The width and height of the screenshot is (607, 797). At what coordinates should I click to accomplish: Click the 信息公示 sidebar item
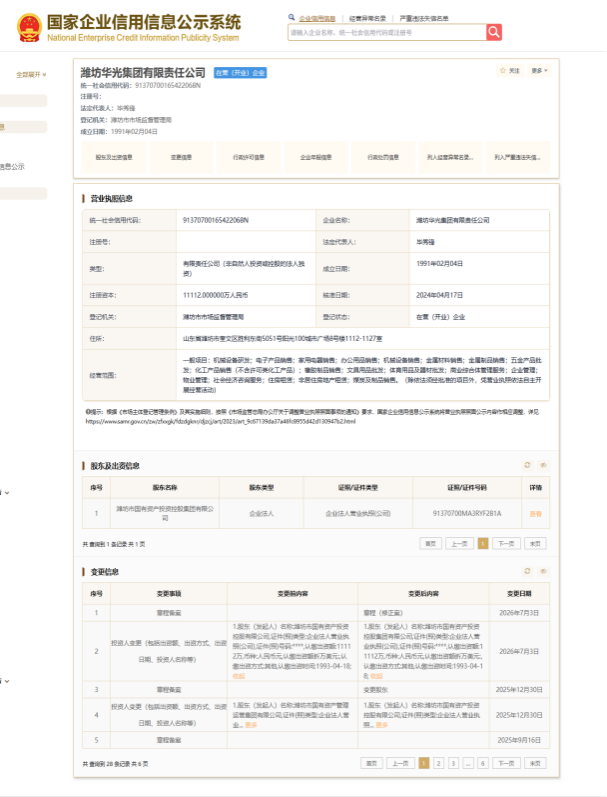point(12,167)
